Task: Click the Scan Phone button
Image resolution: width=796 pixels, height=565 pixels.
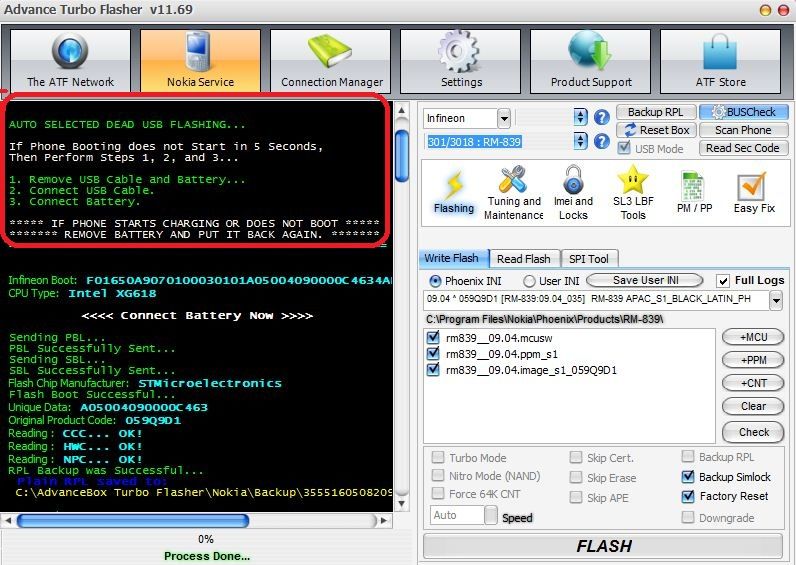Action: (x=742, y=130)
